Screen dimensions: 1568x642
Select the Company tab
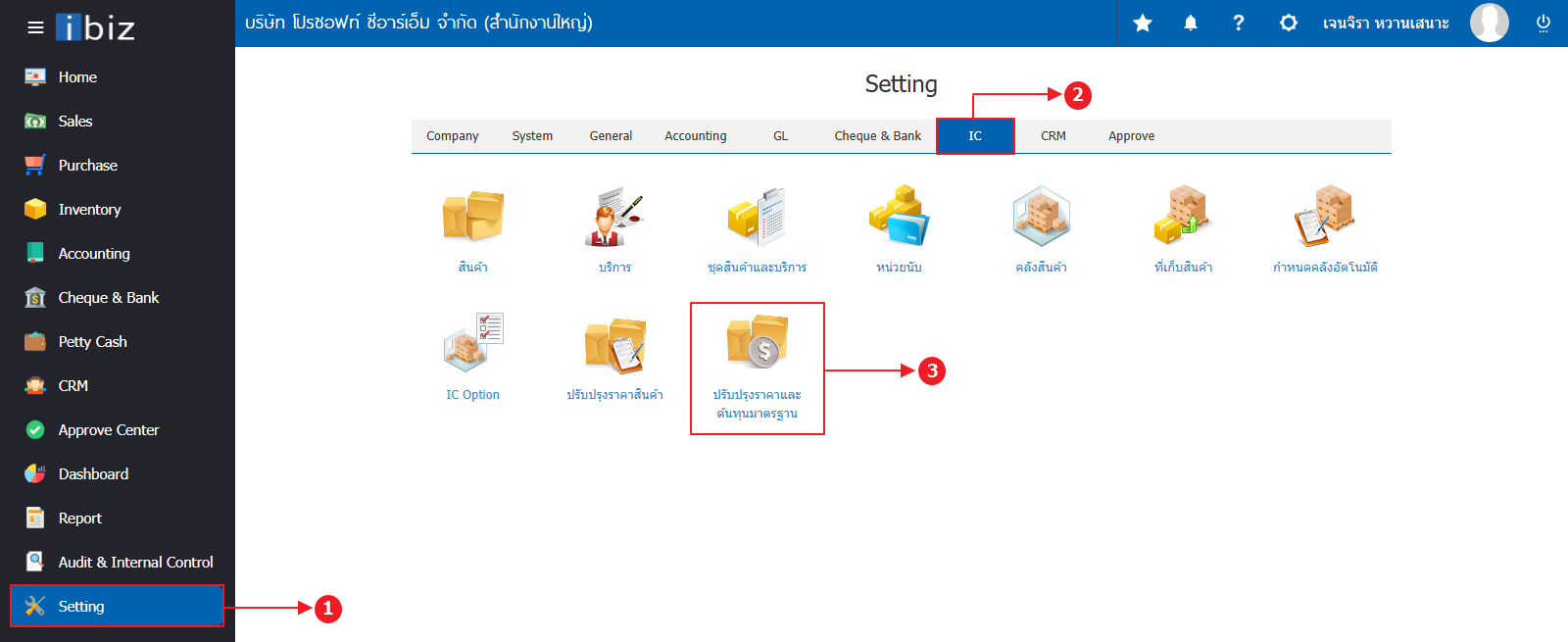click(x=453, y=136)
